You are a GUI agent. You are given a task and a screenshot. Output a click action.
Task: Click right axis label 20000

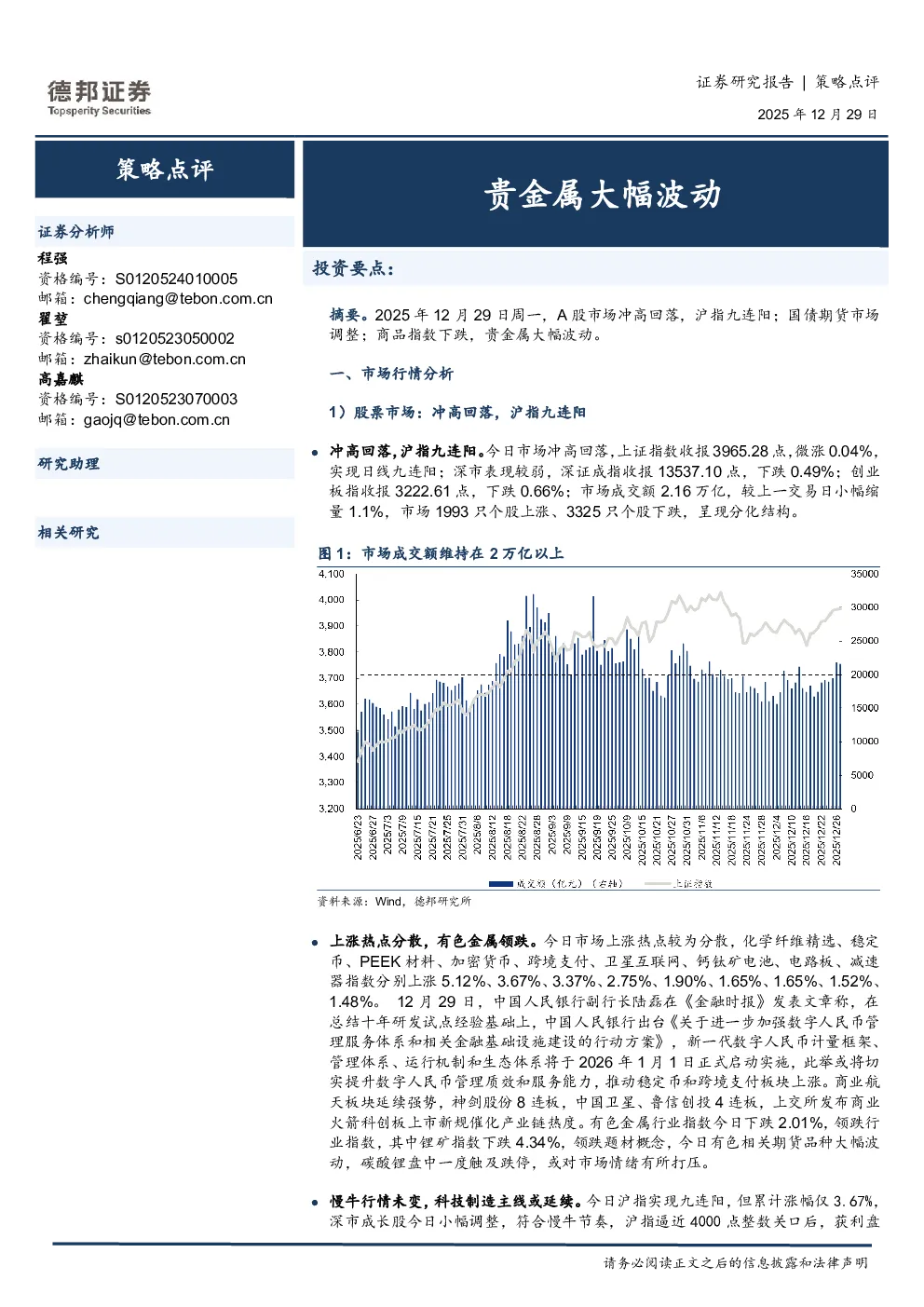[x=864, y=674]
